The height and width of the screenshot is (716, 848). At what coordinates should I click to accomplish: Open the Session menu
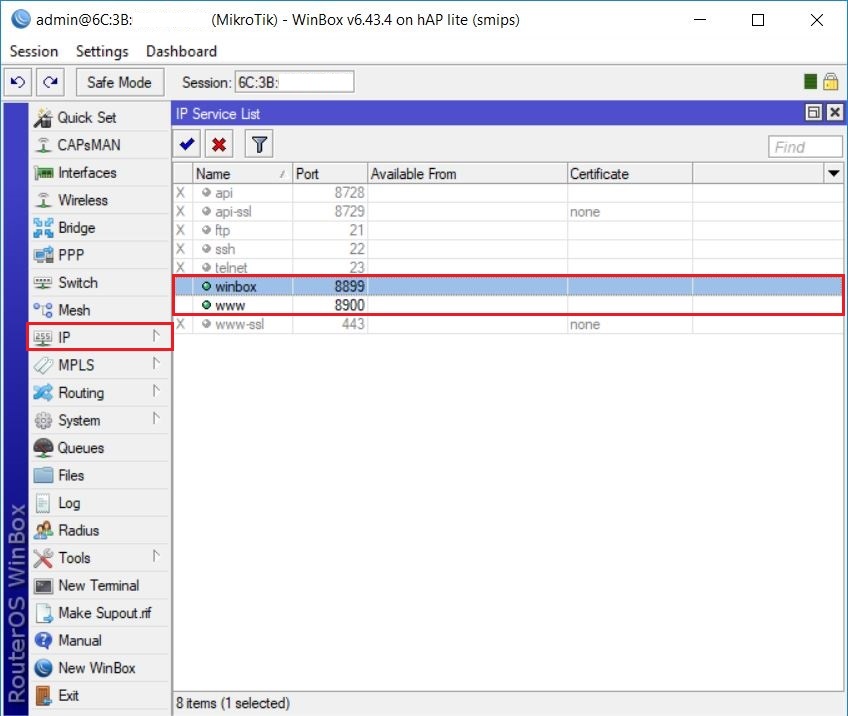click(34, 51)
